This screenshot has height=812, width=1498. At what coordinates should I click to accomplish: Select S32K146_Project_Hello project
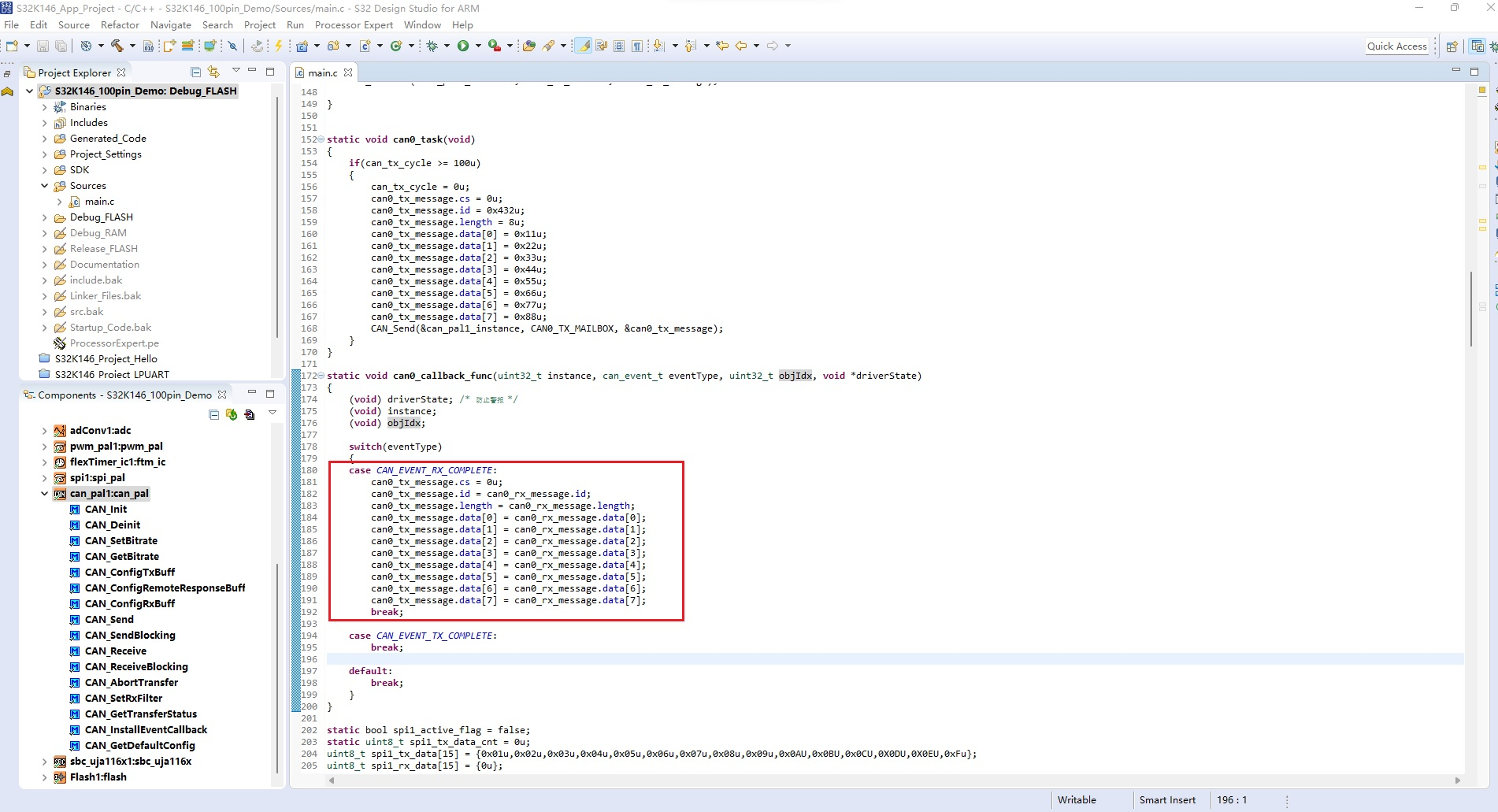click(106, 359)
